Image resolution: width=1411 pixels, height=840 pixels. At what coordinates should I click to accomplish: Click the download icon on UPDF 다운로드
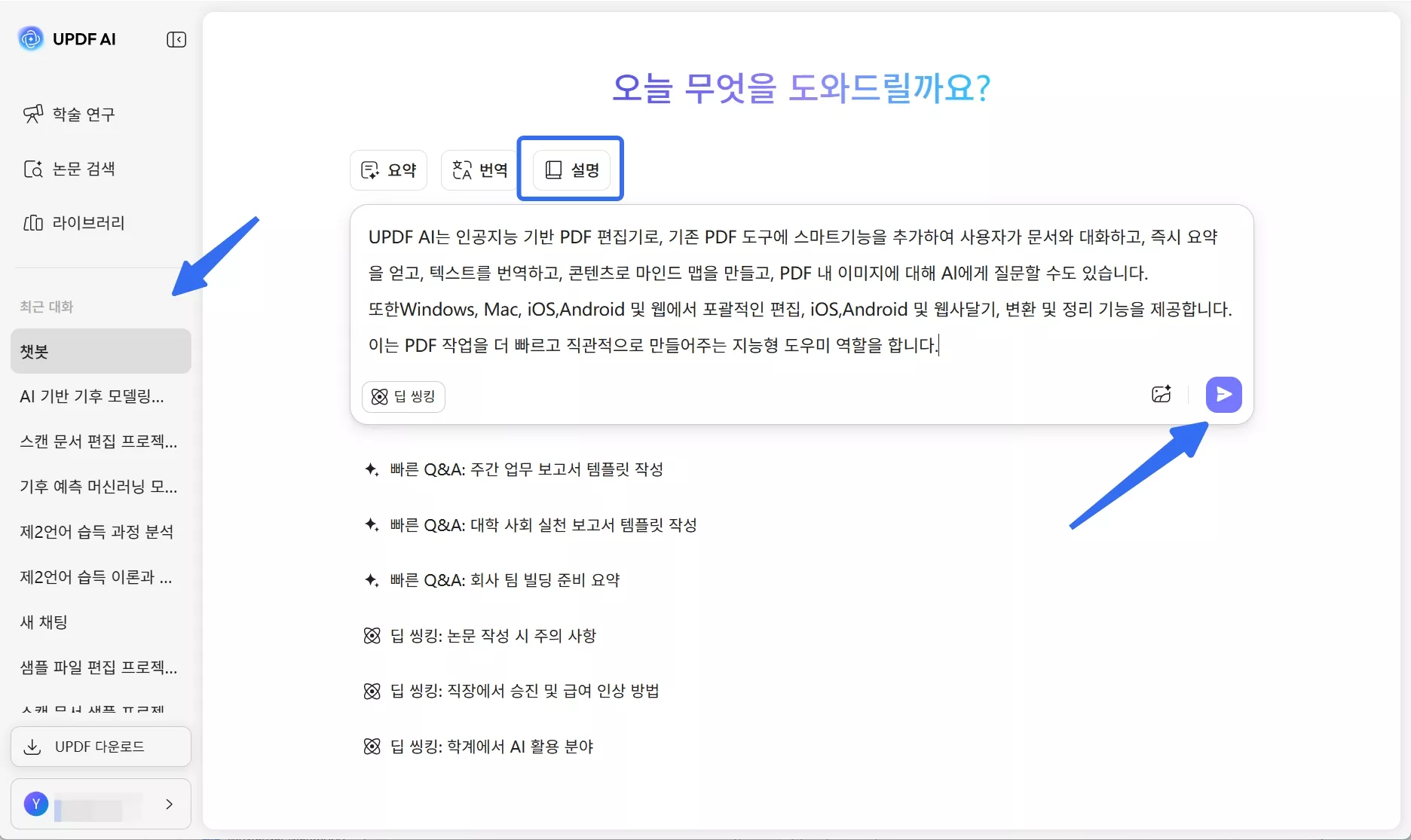tap(31, 747)
